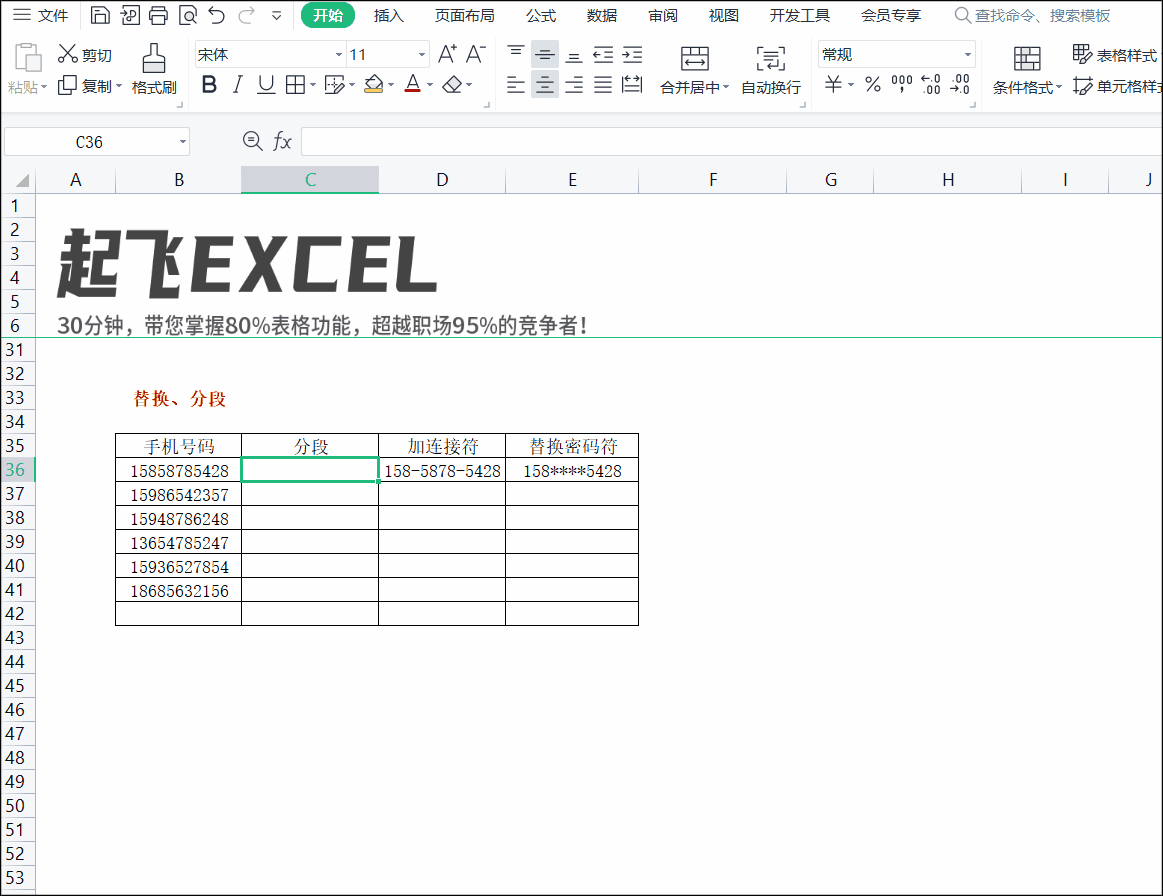Toggle Bold formatting
Screen dimensions: 1163x896
(x=209, y=85)
